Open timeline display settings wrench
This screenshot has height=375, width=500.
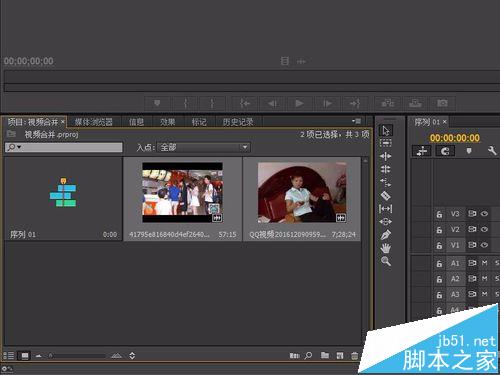click(x=492, y=151)
